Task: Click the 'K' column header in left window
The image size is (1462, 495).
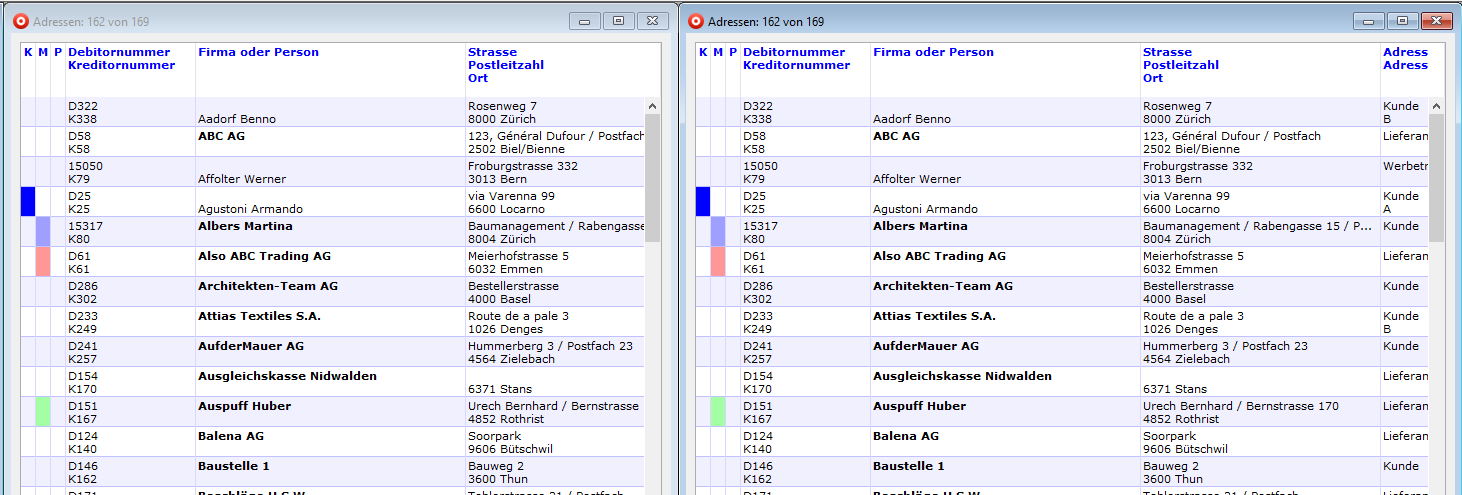Action: (28, 52)
